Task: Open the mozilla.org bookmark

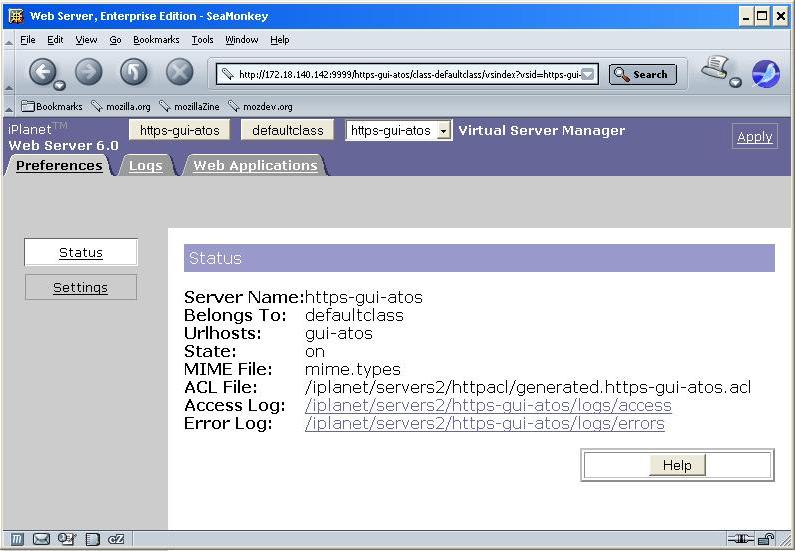Action: pyautogui.click(x=121, y=106)
